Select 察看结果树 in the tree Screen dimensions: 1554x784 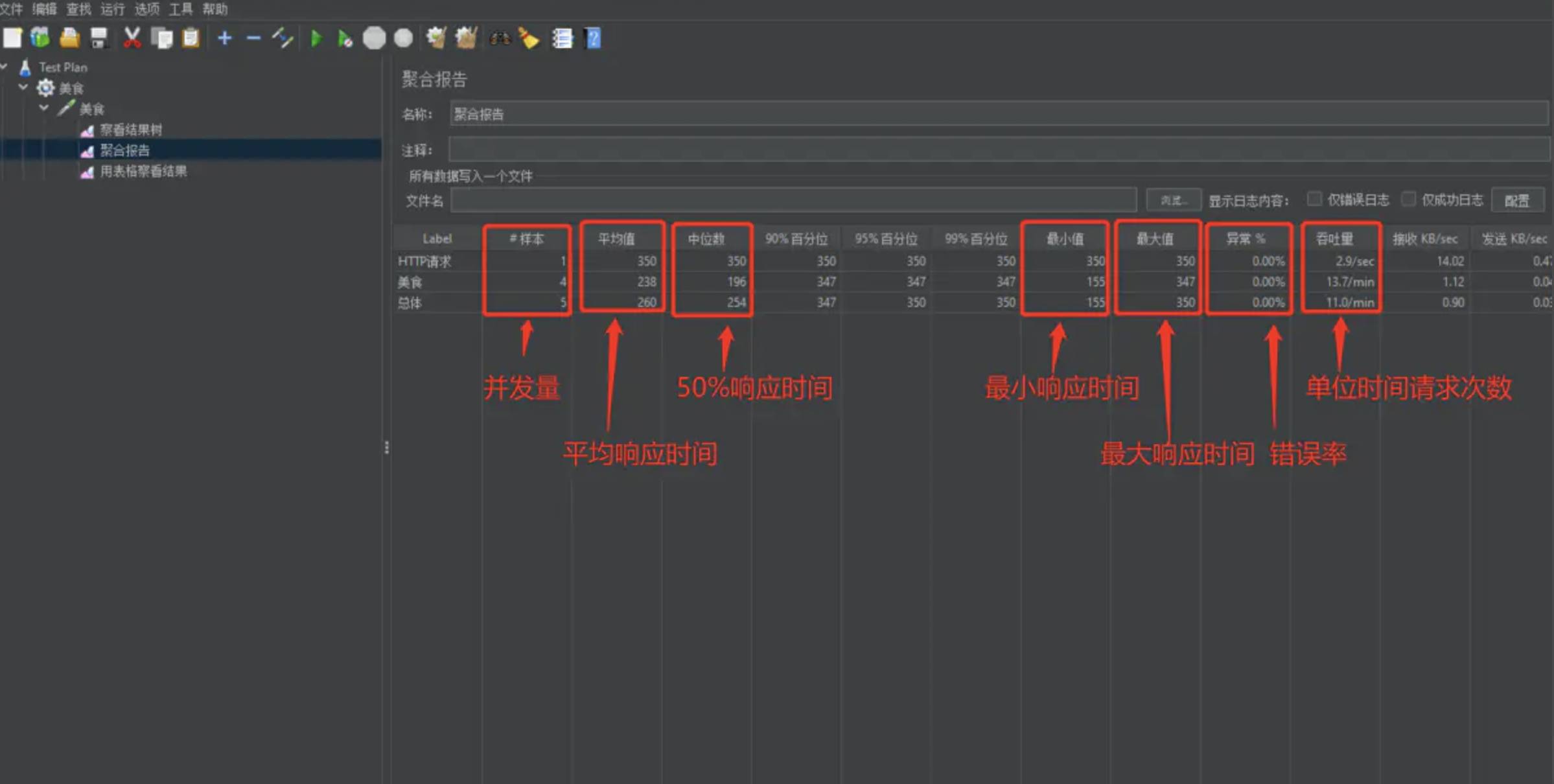[x=130, y=130]
